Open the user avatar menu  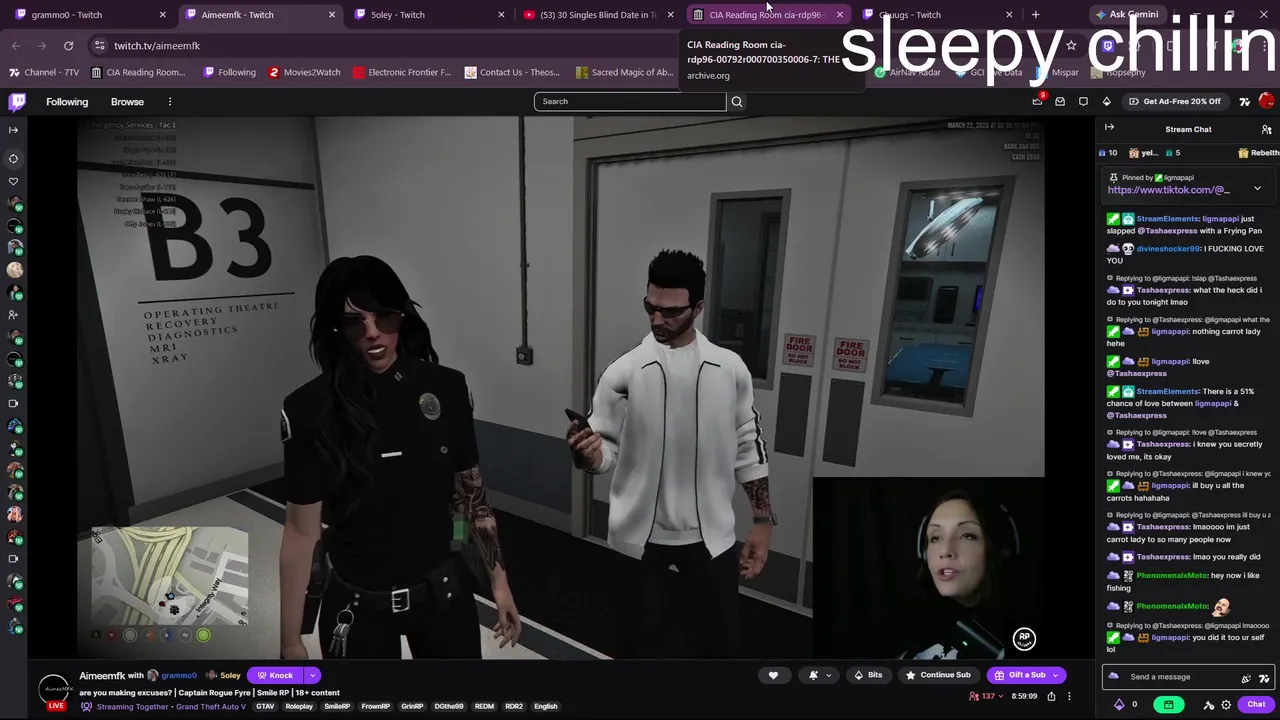pyautogui.click(x=1266, y=101)
